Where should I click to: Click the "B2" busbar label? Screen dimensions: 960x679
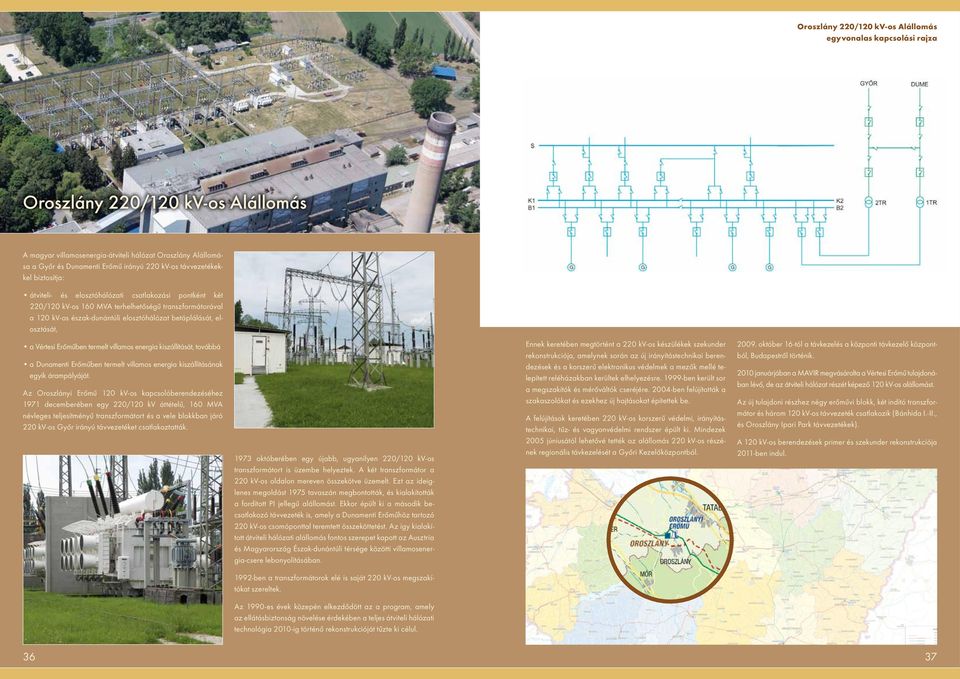840,208
